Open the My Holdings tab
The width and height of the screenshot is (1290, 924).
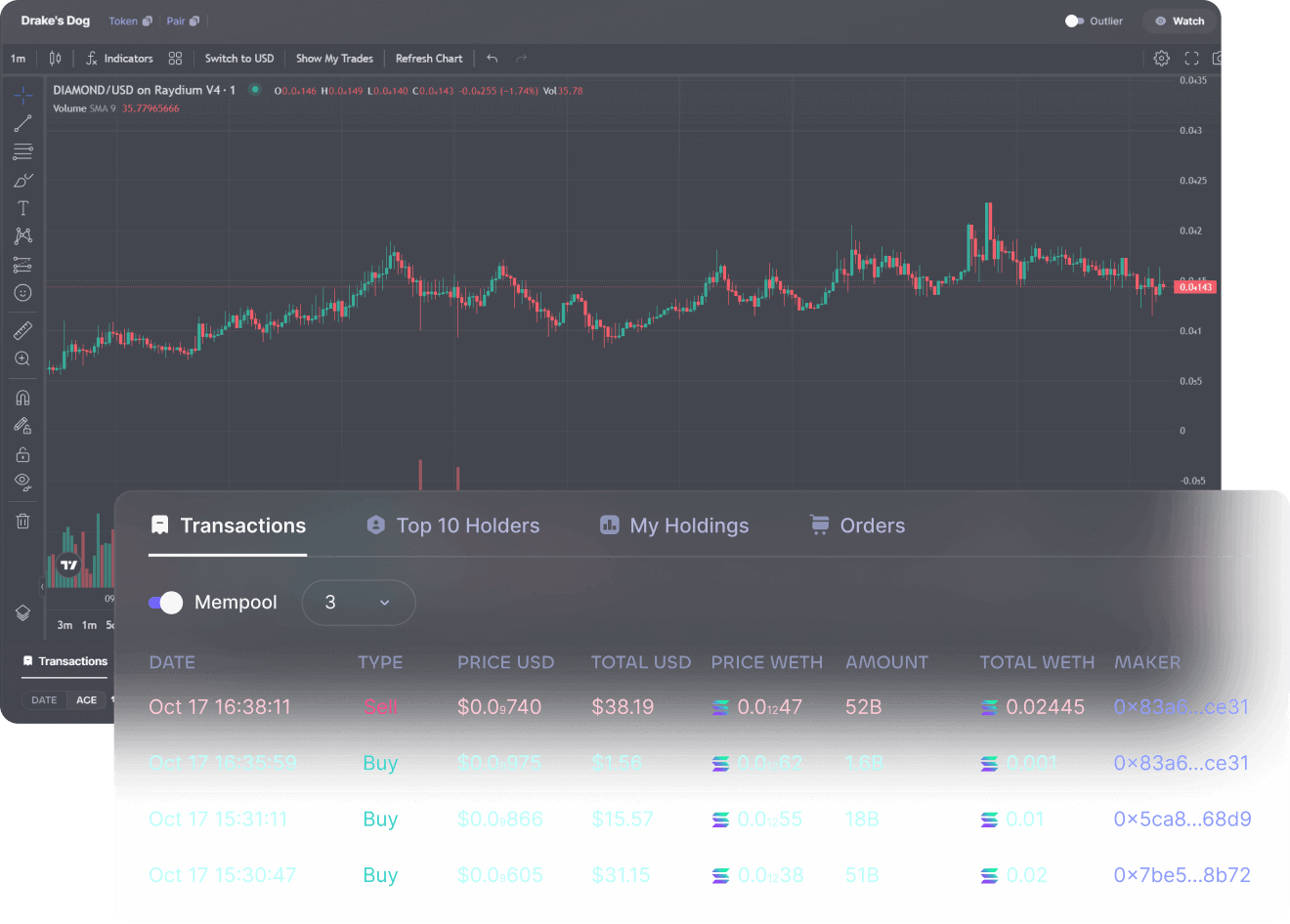point(674,525)
